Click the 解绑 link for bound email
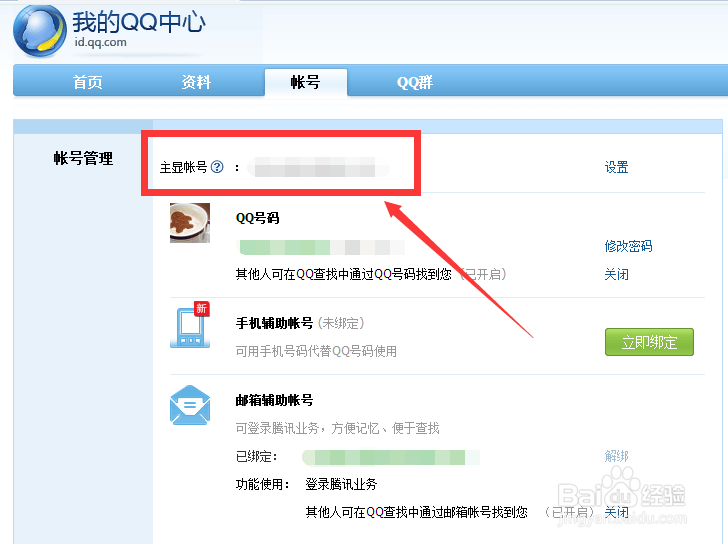The width and height of the screenshot is (728, 544). [x=616, y=456]
